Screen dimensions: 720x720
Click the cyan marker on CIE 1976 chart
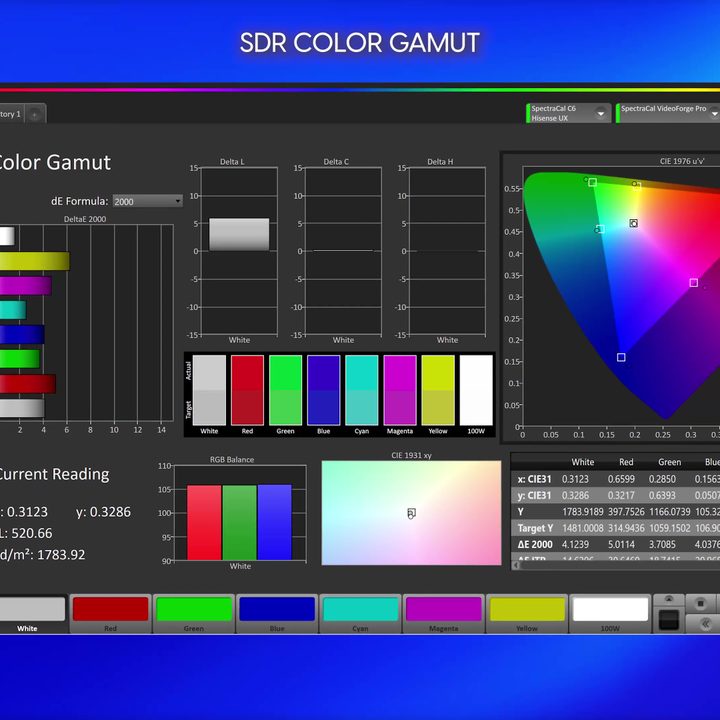600,229
